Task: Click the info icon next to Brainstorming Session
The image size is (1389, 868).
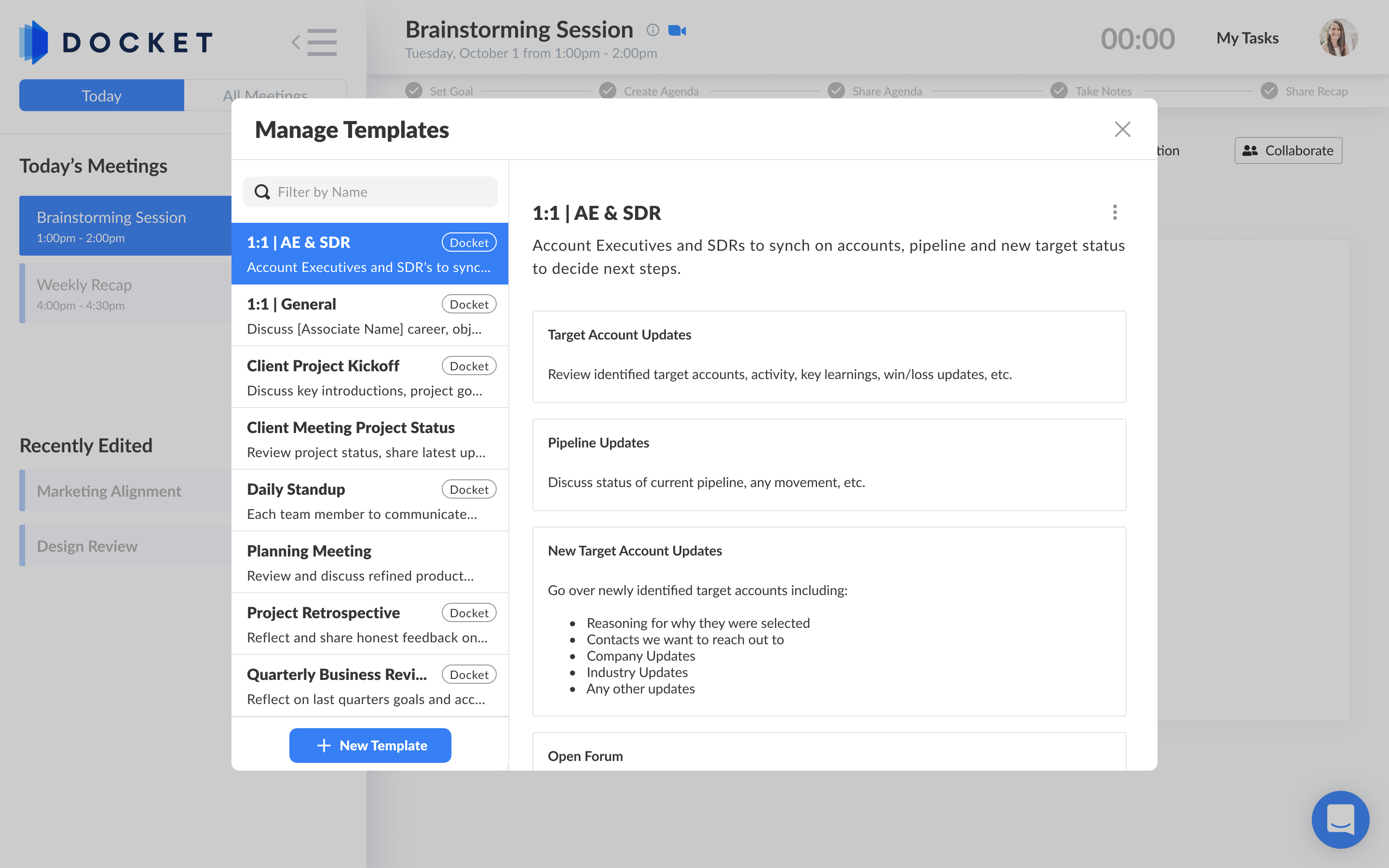Action: coord(652,30)
